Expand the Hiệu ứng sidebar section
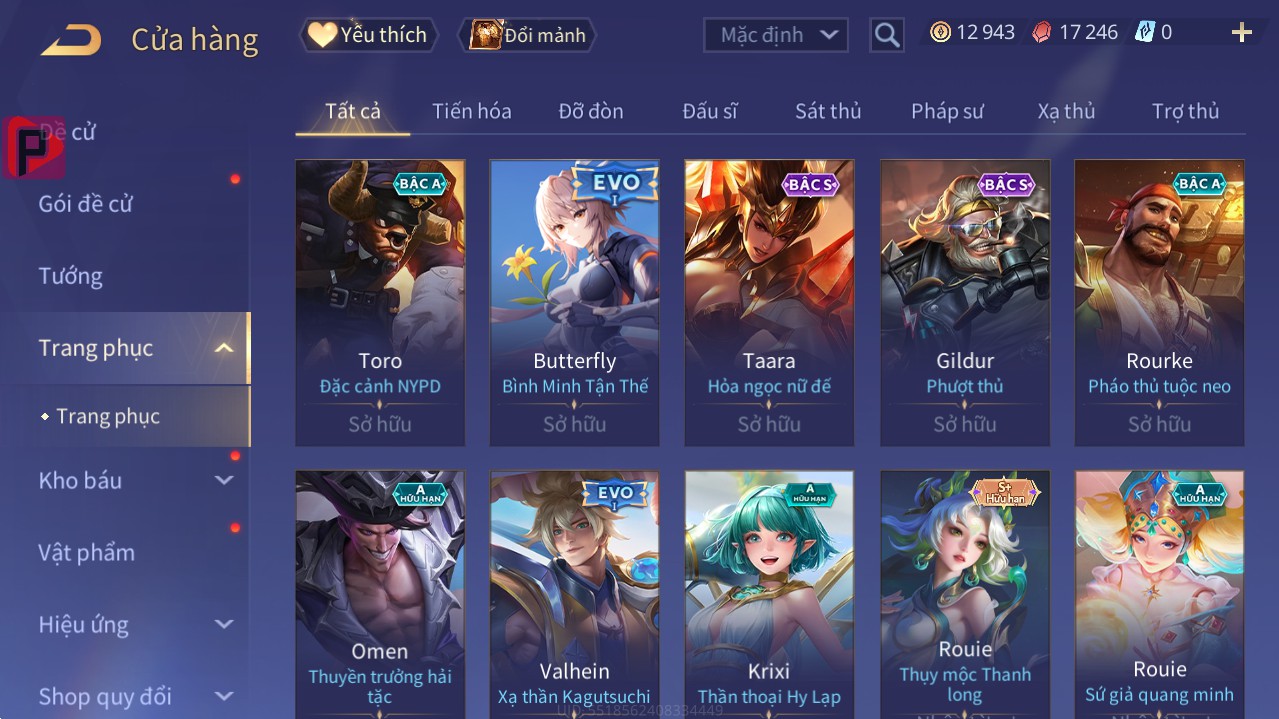 [x=224, y=624]
